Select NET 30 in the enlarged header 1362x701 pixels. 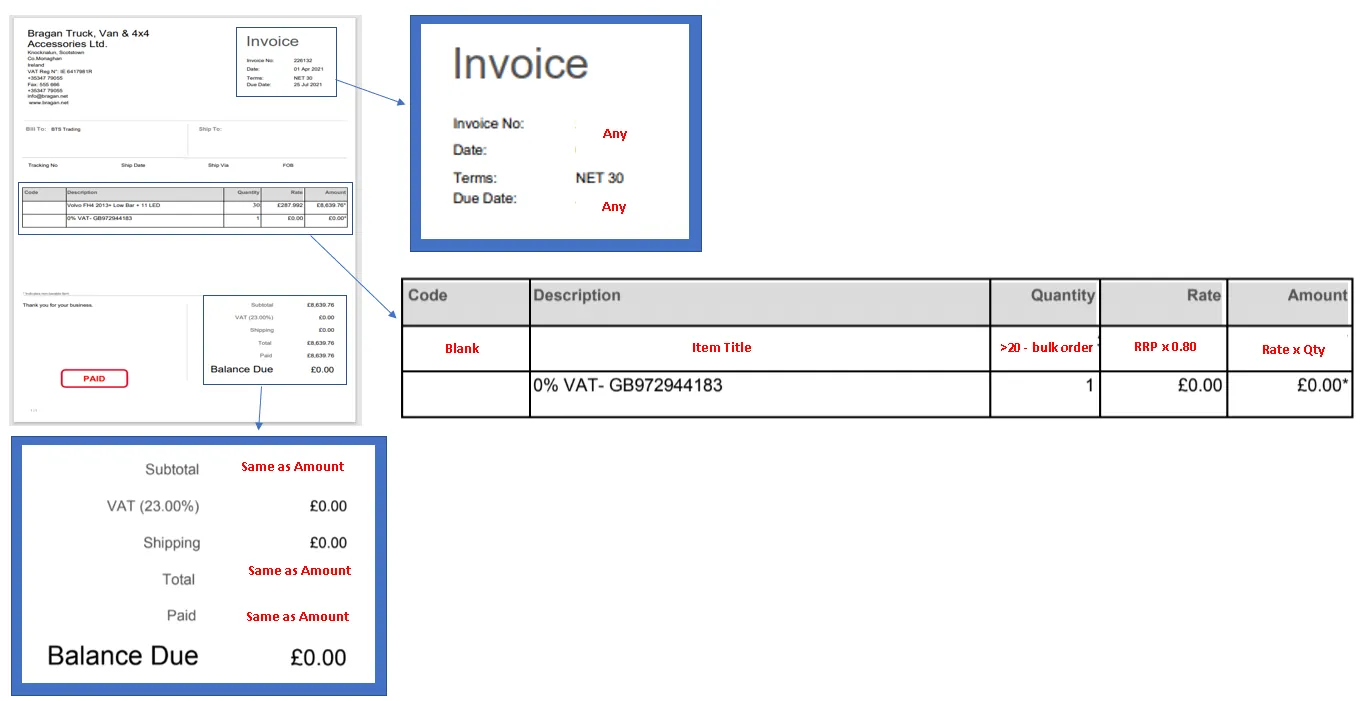click(x=599, y=178)
